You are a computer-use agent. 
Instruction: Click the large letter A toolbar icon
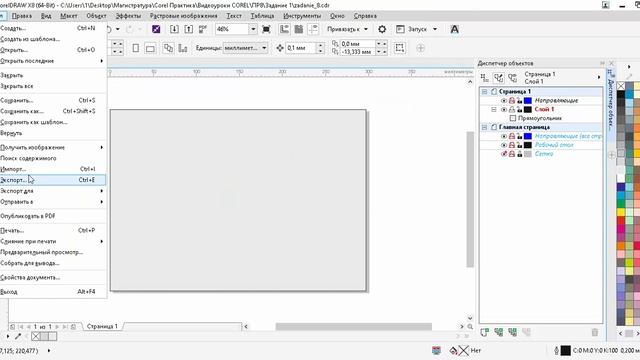coord(454,29)
